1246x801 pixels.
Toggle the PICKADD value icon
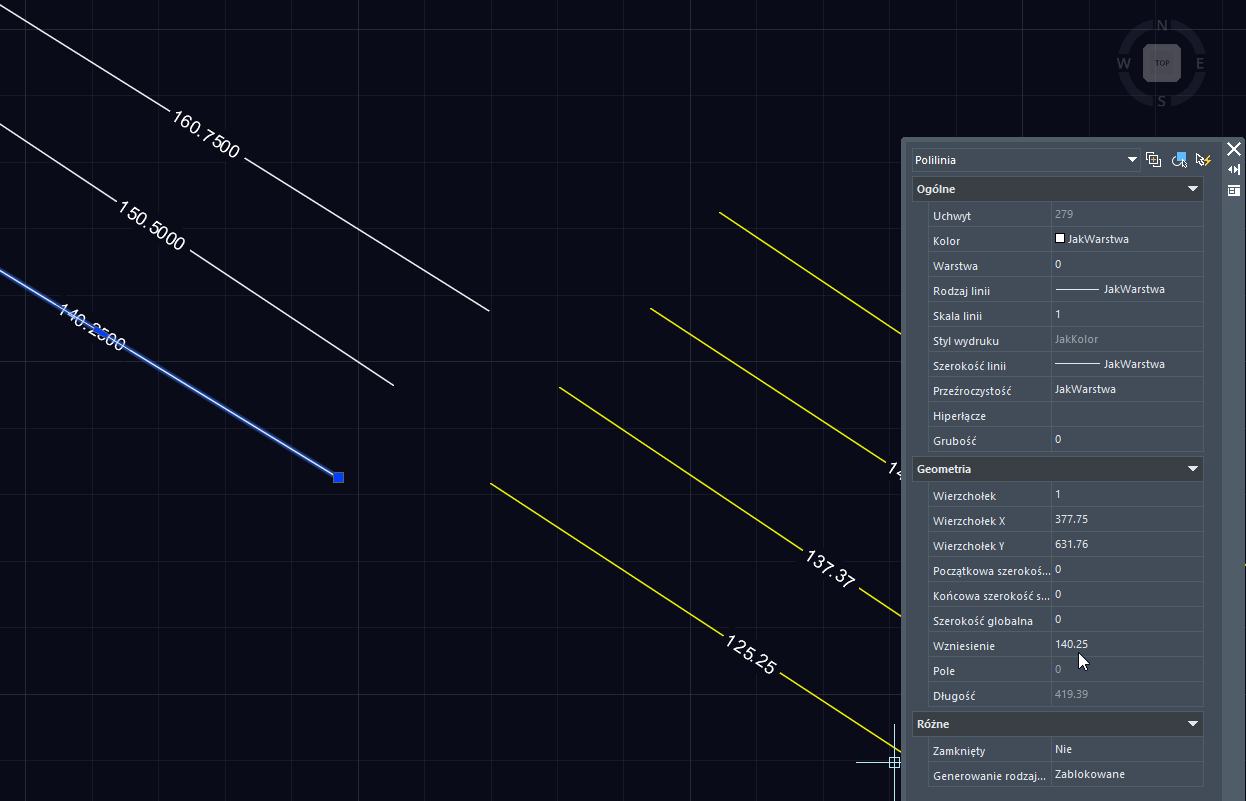pos(1153,160)
